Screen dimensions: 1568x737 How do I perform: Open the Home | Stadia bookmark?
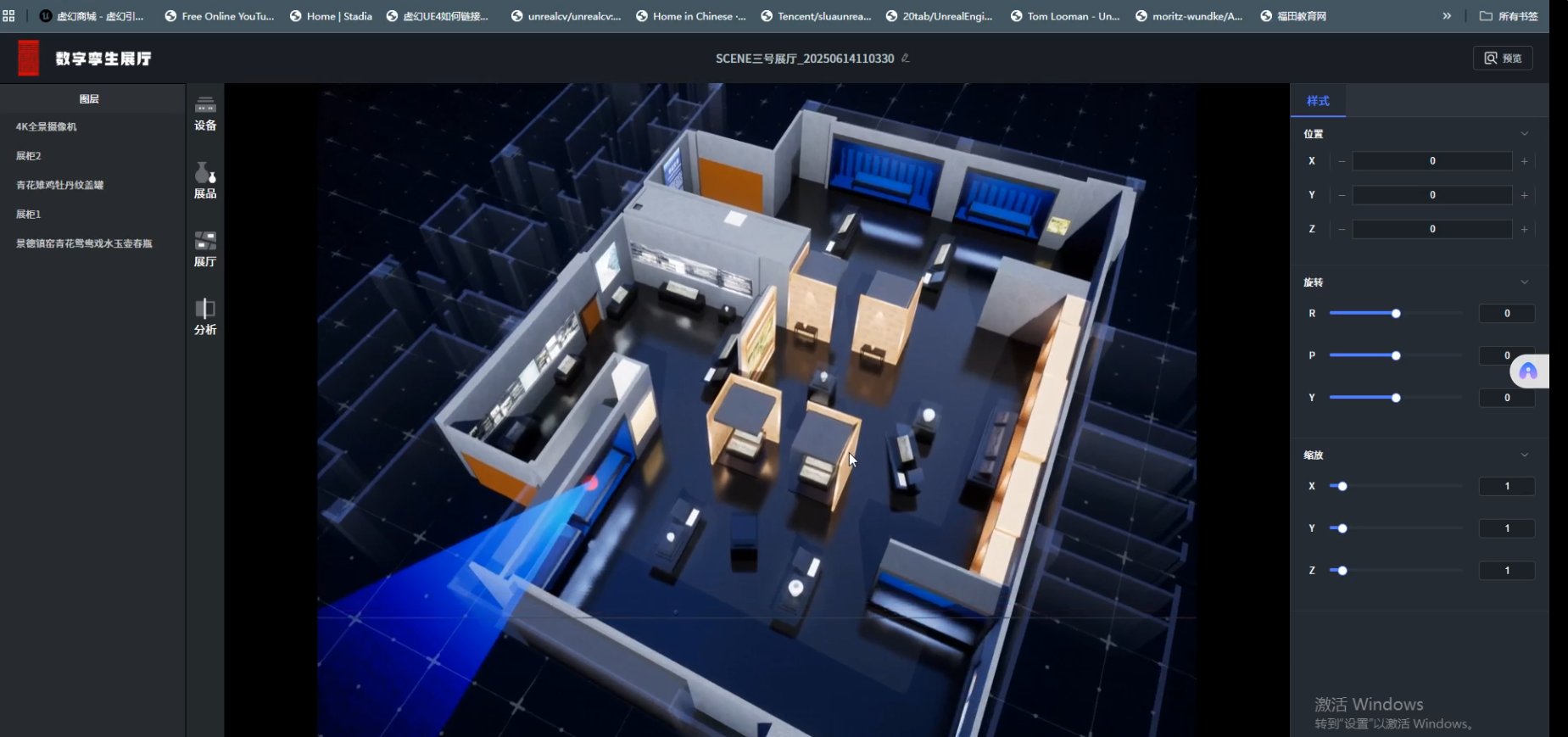332,16
